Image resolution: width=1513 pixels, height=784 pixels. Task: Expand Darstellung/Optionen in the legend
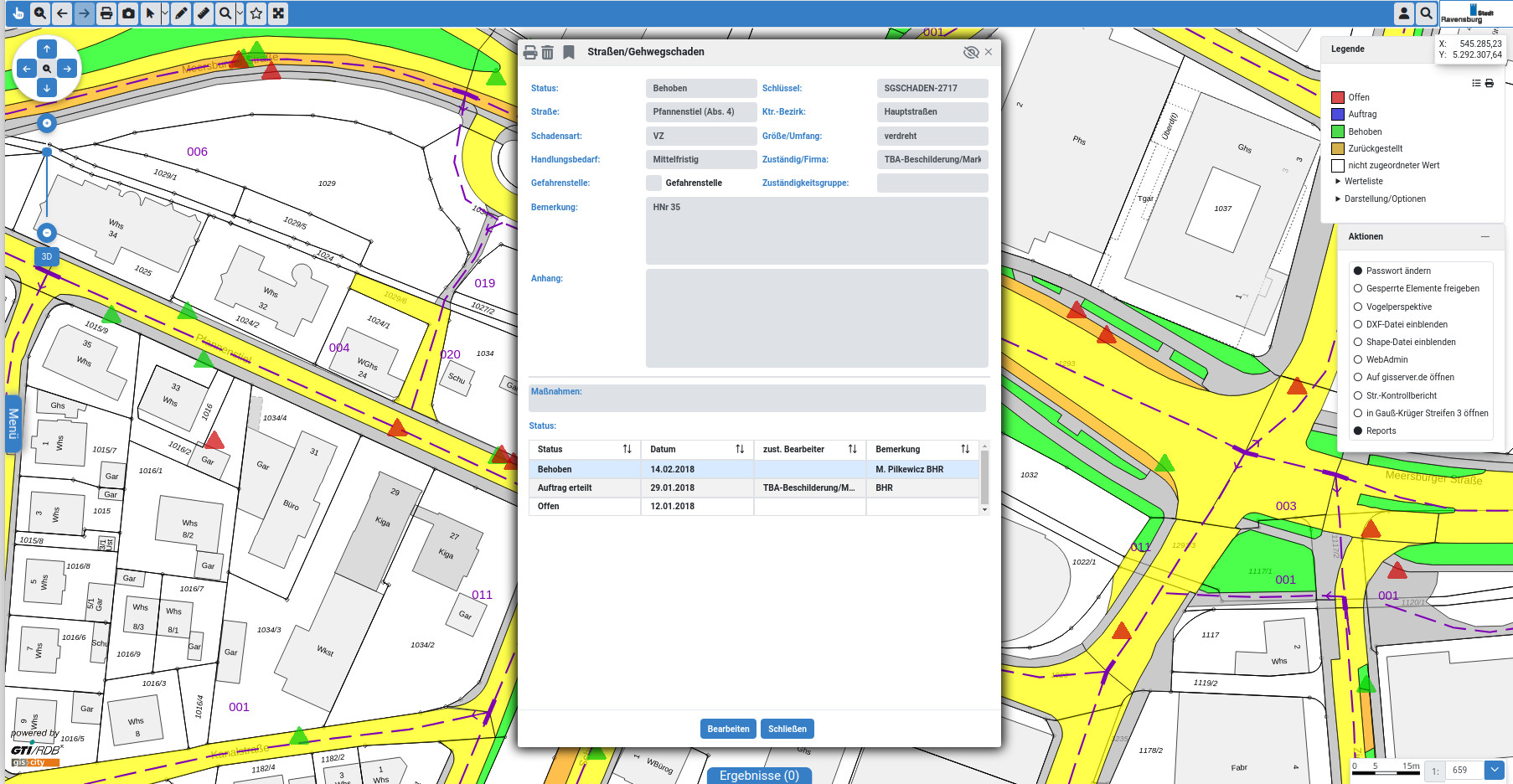(1384, 199)
